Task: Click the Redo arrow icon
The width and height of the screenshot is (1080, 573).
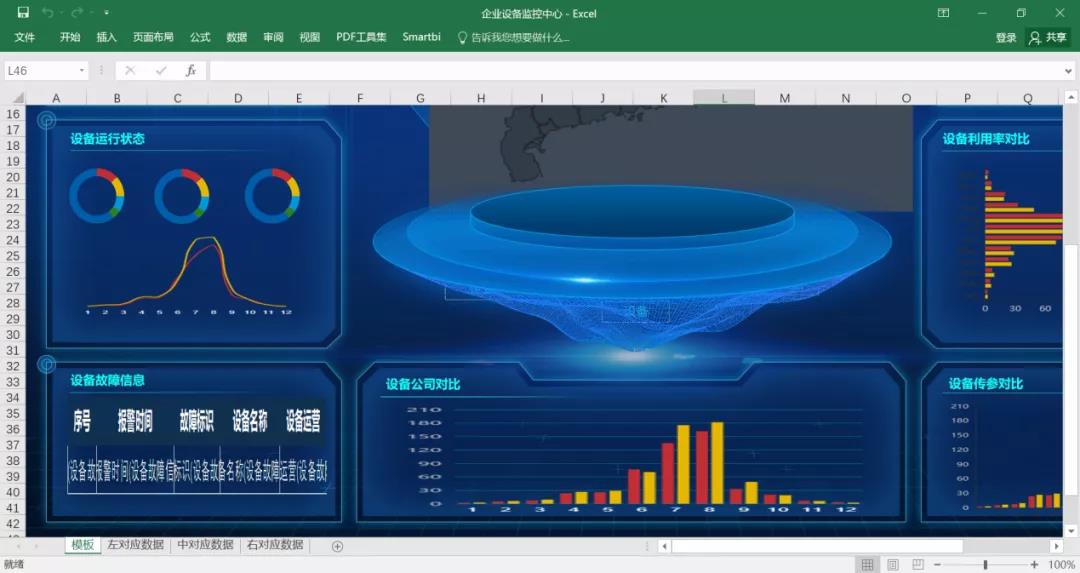Action: pos(77,13)
